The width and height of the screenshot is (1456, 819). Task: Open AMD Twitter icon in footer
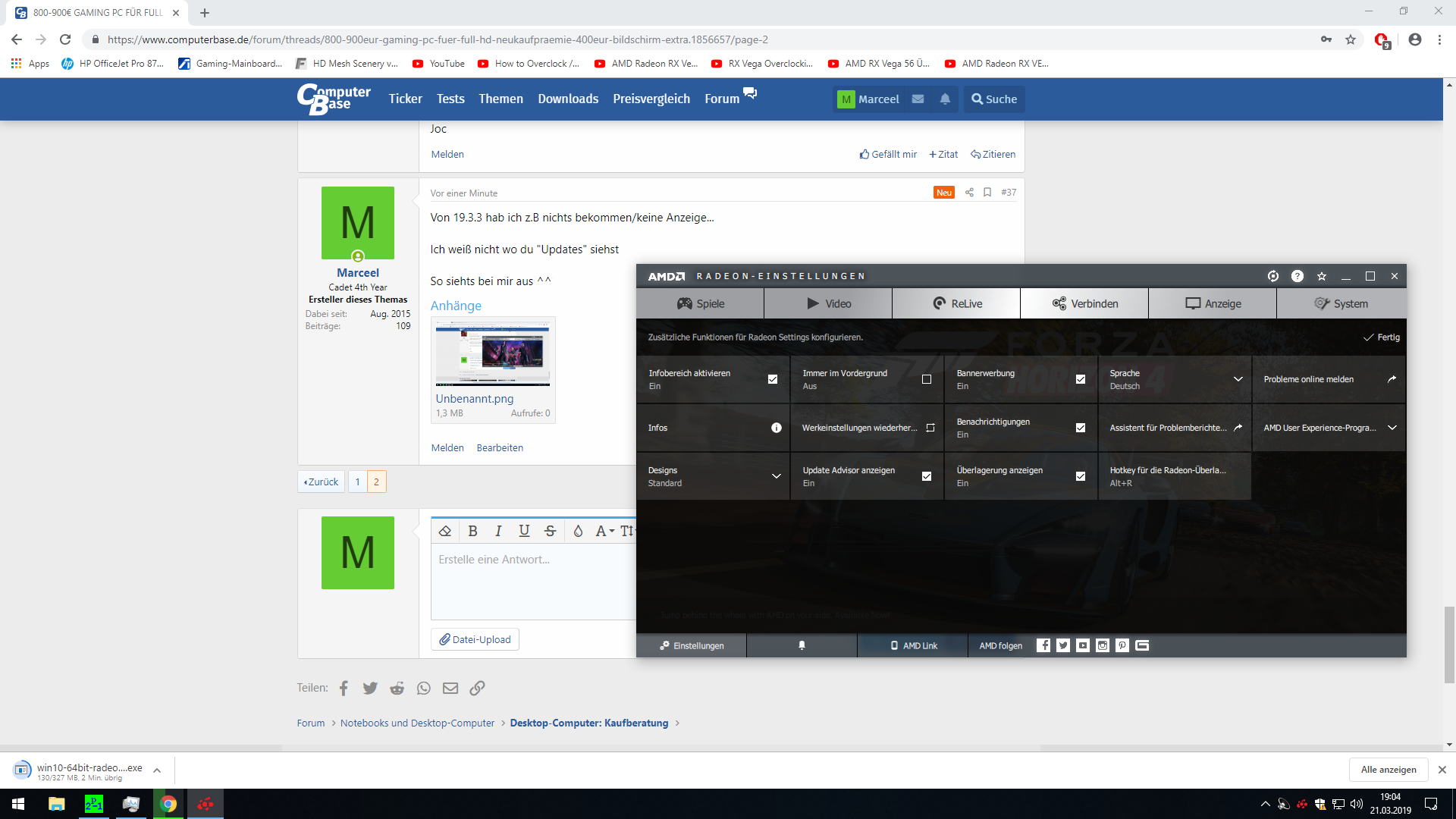pos(1063,645)
